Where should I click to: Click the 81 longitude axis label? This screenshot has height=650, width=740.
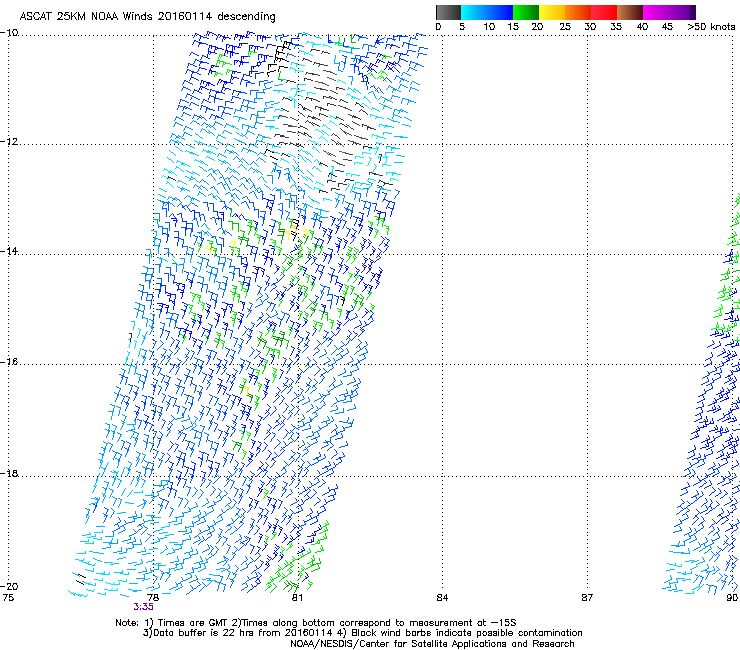click(297, 598)
